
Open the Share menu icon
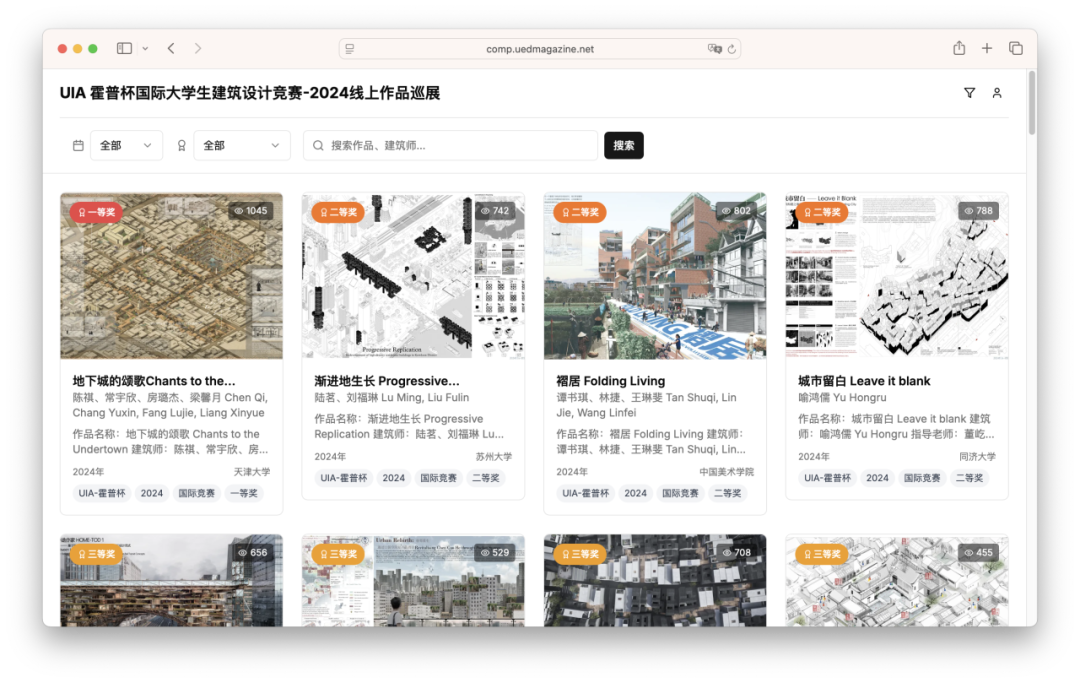tap(959, 48)
